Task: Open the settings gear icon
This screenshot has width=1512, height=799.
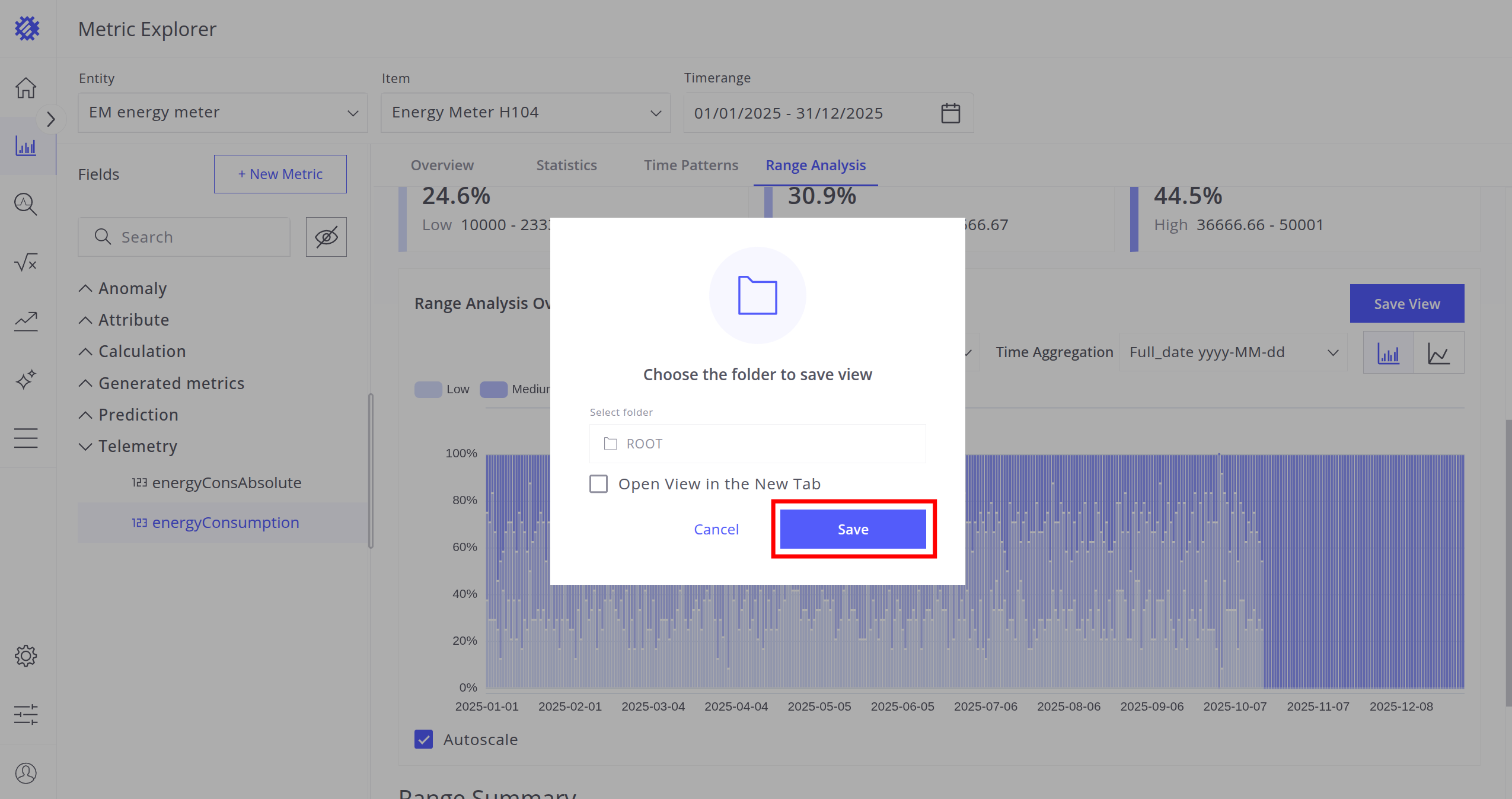Action: 25,656
